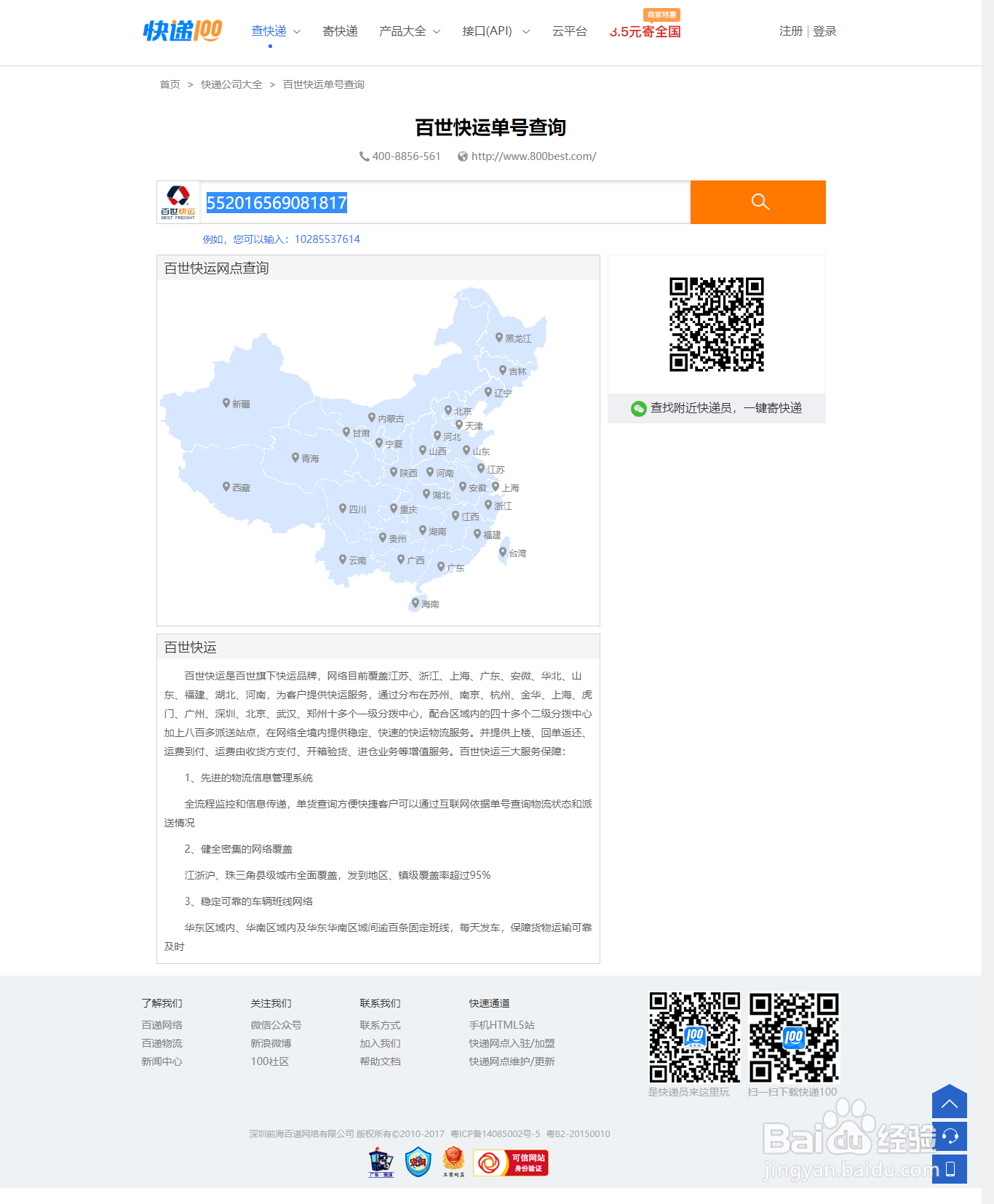
Task: Click the Xinjiang map pin
Action: point(226,403)
